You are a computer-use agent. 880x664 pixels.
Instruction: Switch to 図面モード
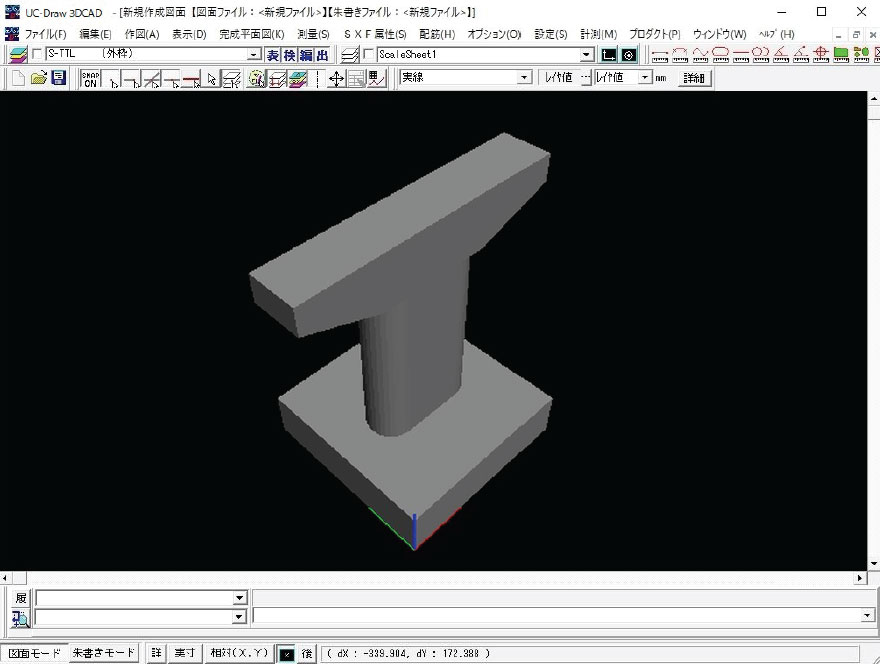35,653
